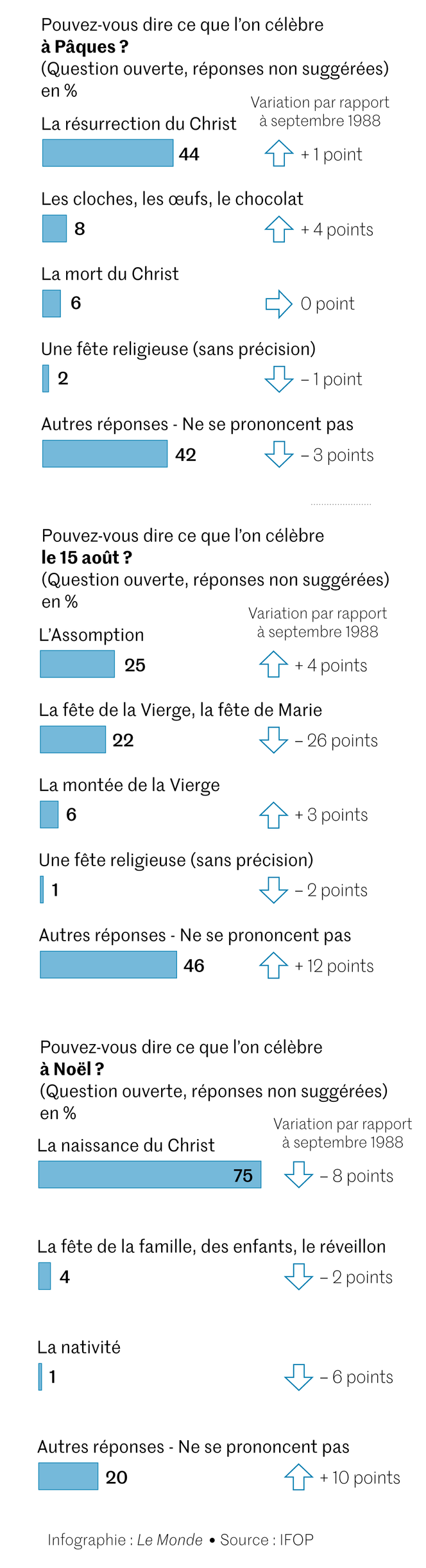426x1568 pixels.
Task: Click the up arrow beside +10 points
Action: pos(298,1476)
